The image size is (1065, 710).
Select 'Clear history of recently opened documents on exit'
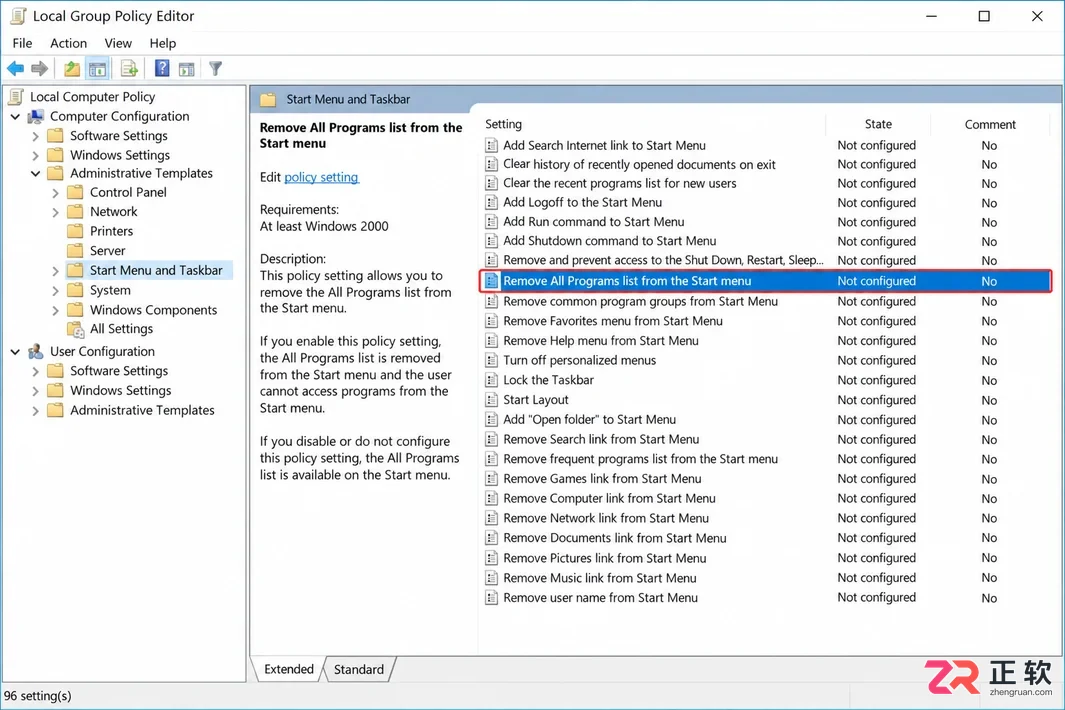pos(639,164)
